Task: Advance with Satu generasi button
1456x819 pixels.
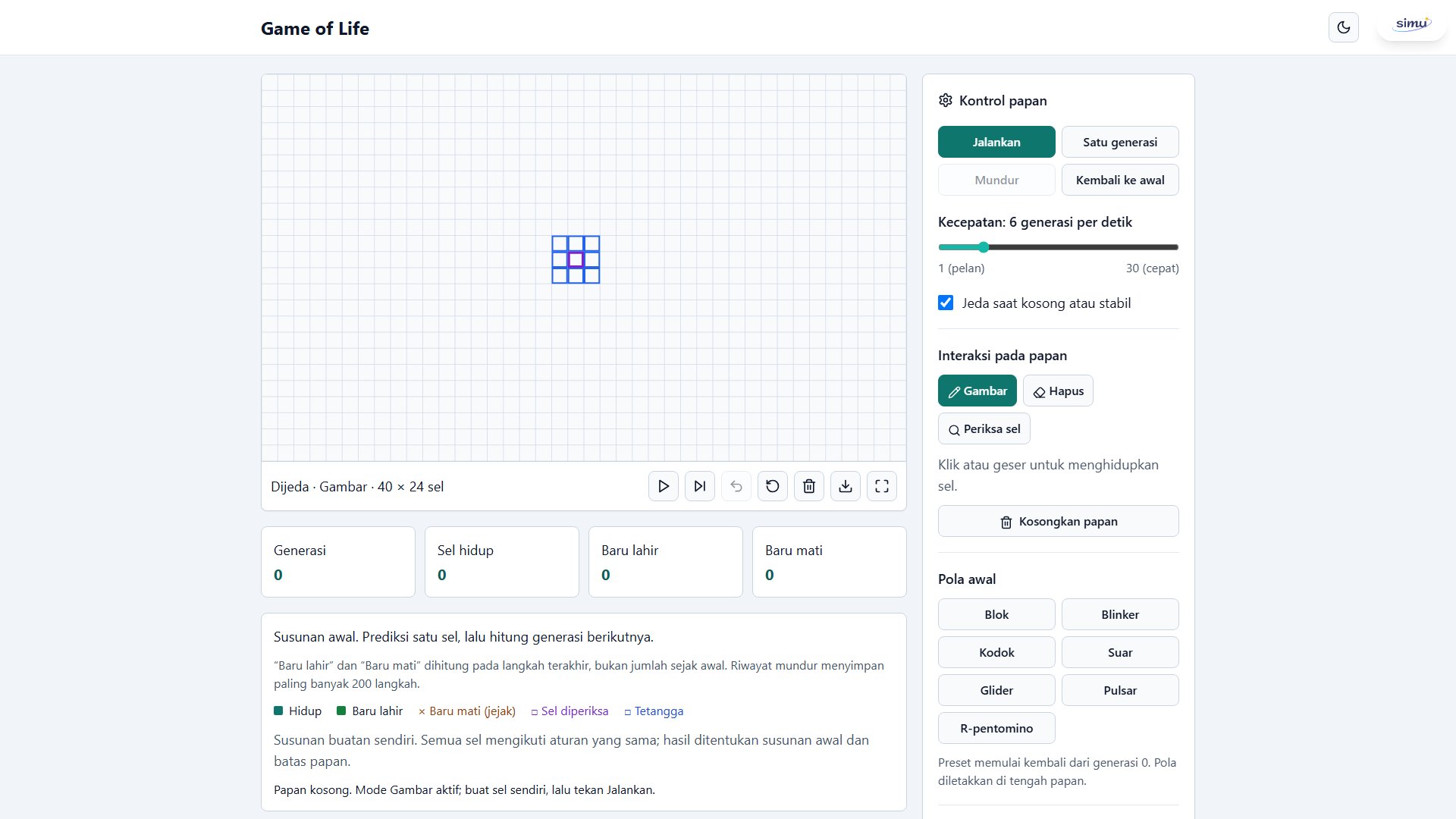Action: click(x=1120, y=142)
